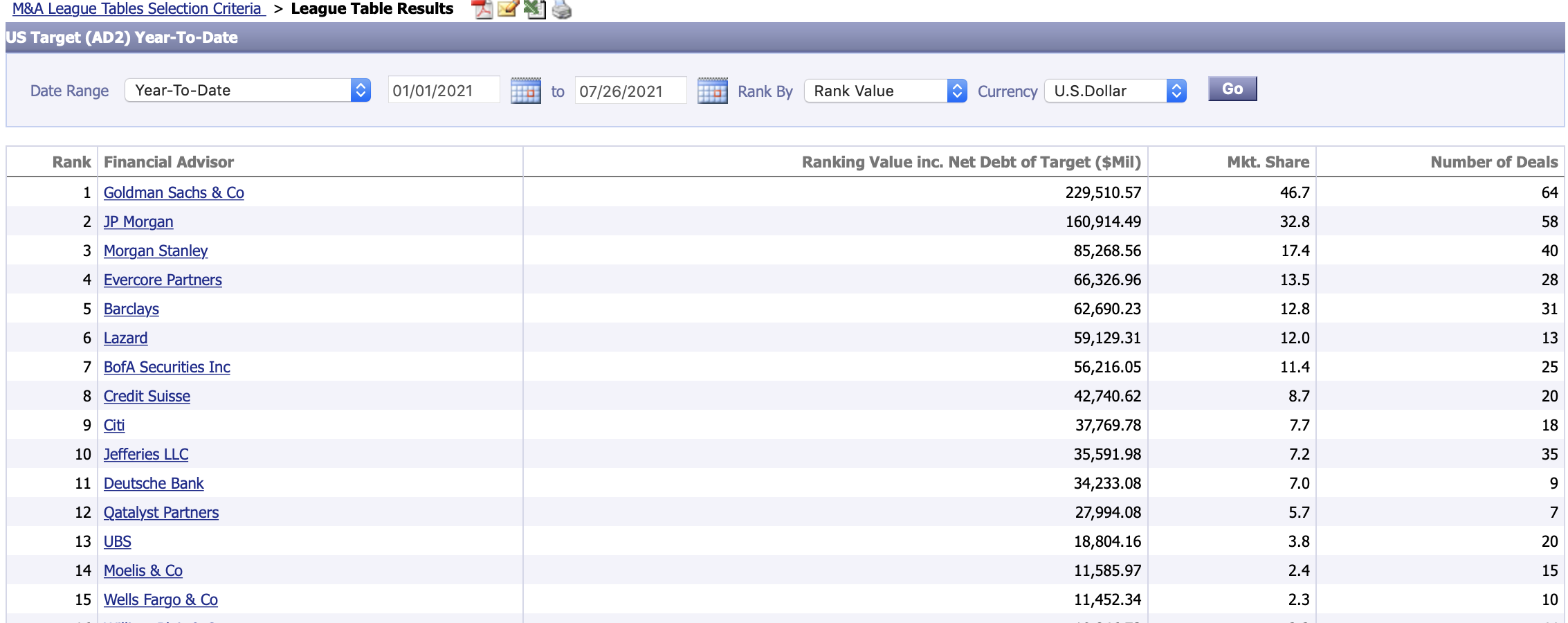The width and height of the screenshot is (1568, 623).
Task: Select market share value 5.7
Action: click(x=1299, y=512)
